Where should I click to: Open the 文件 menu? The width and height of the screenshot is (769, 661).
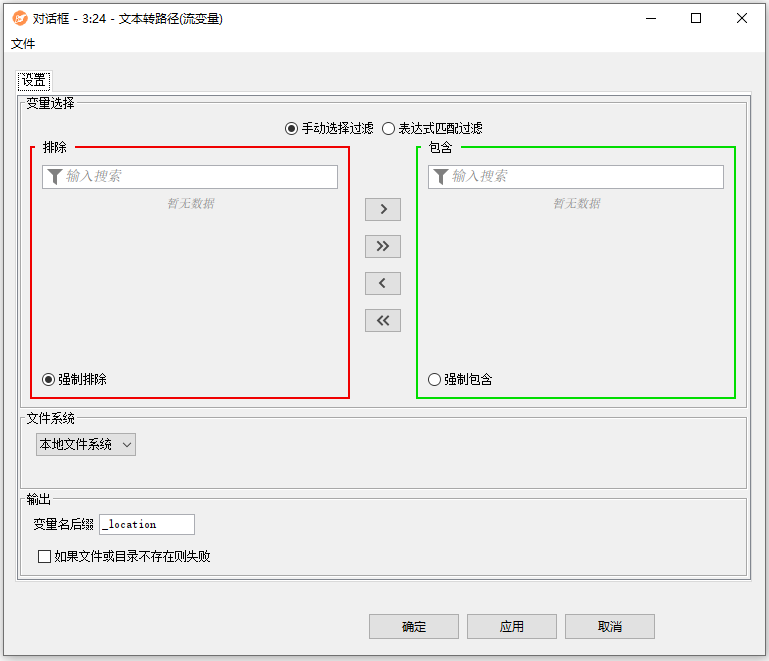click(23, 44)
